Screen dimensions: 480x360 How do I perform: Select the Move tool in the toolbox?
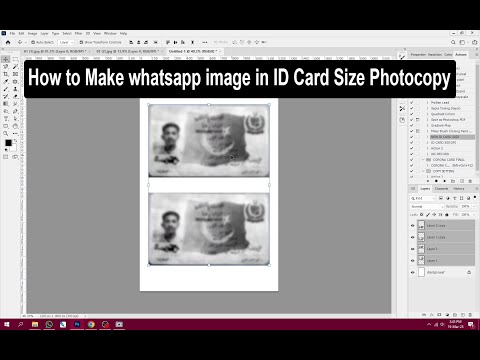(x=6, y=59)
